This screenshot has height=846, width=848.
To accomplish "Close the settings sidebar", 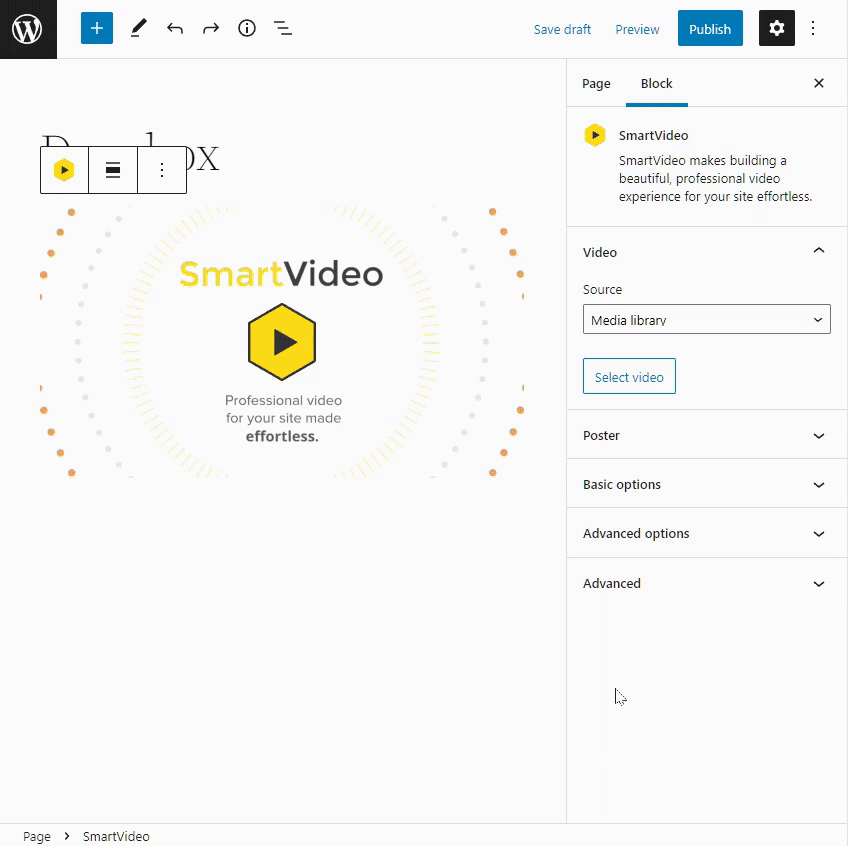I will 819,83.
